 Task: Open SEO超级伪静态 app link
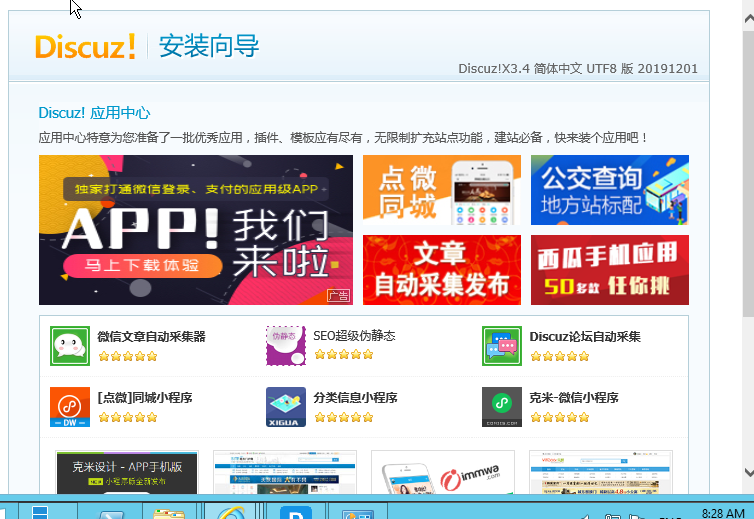[354, 336]
